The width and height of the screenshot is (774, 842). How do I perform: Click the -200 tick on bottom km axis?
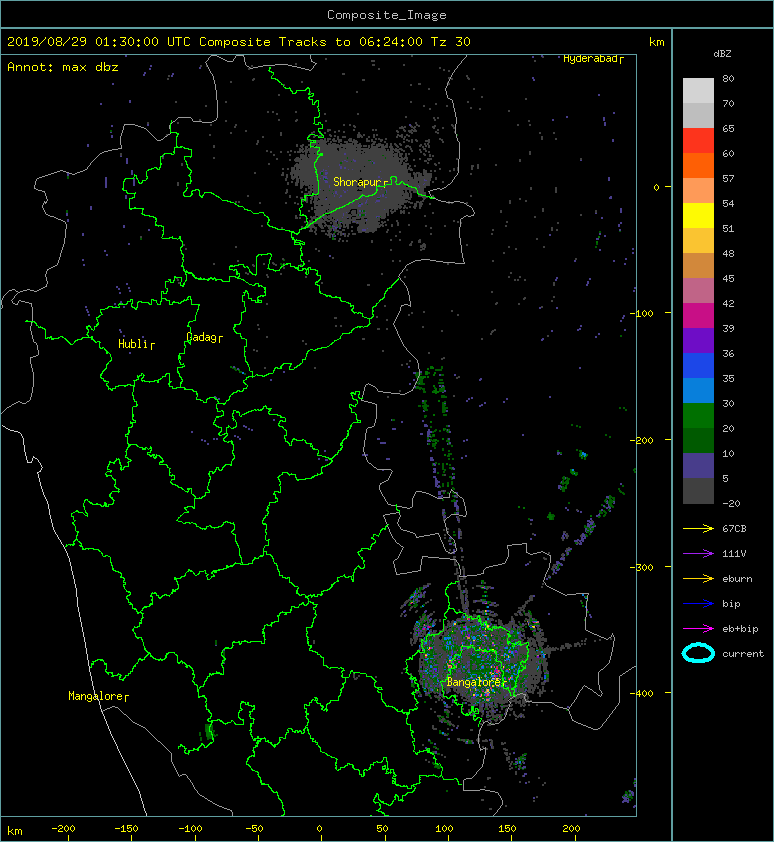coord(63,829)
